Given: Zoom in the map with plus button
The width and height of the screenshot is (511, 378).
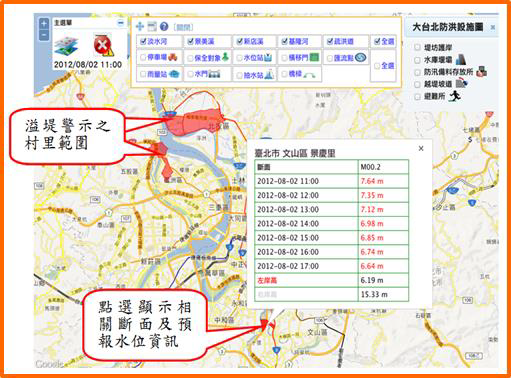Looking at the screenshot, I should click(44, 24).
